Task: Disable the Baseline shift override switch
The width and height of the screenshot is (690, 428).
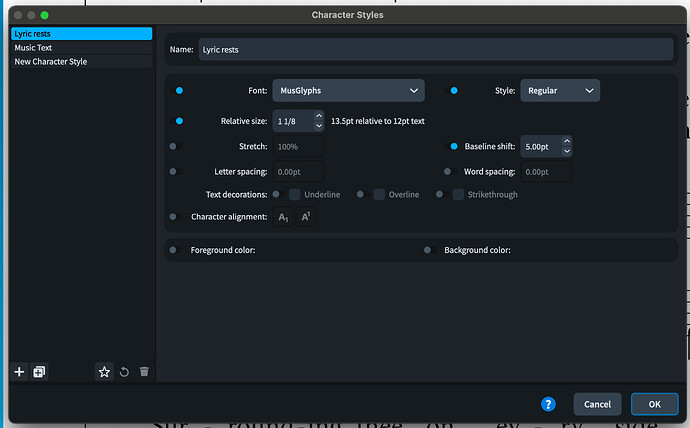Action: pos(451,146)
